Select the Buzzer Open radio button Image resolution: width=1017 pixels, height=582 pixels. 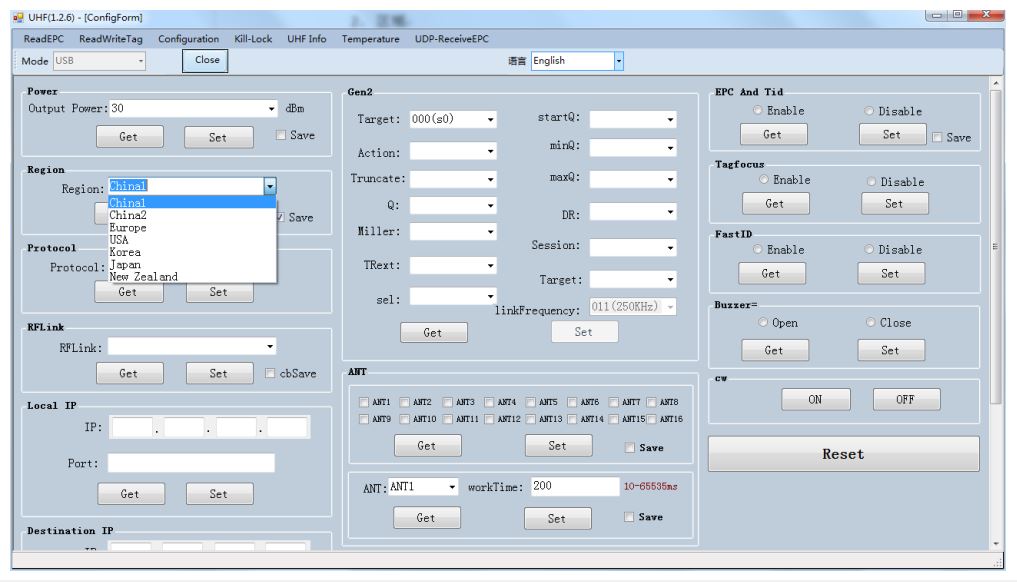pos(764,323)
